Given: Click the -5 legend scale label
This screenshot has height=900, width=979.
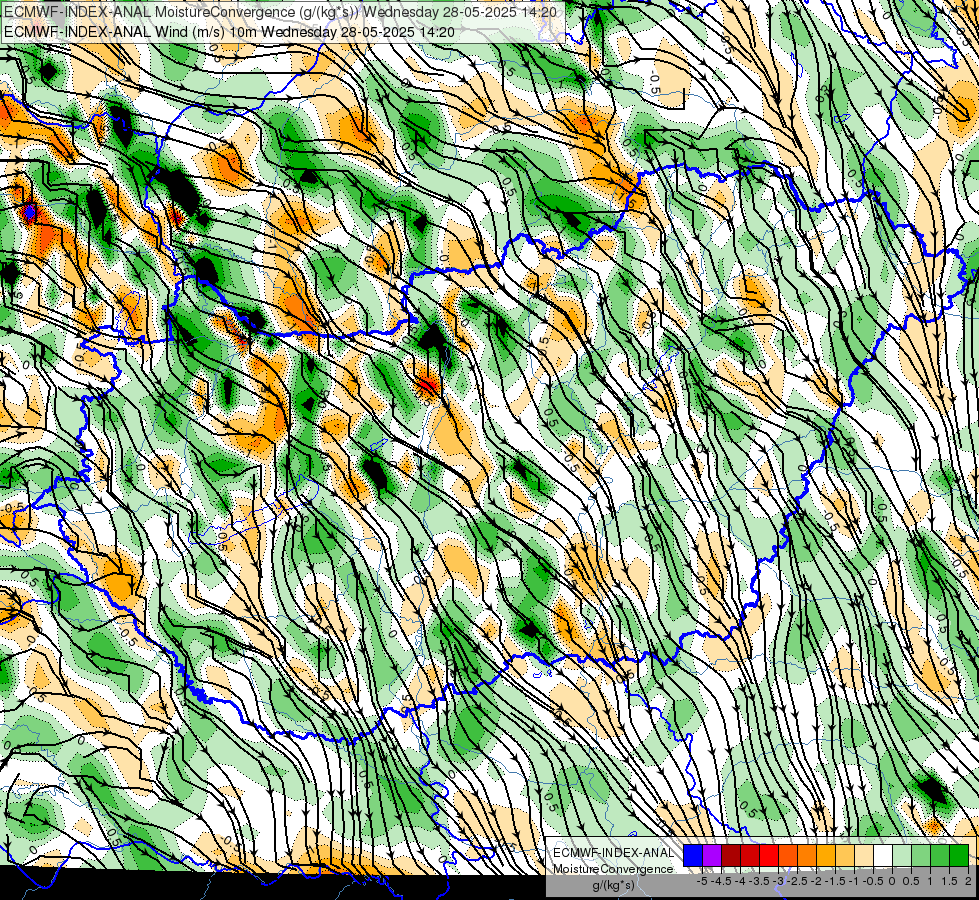Looking at the screenshot, I should pos(702,881).
